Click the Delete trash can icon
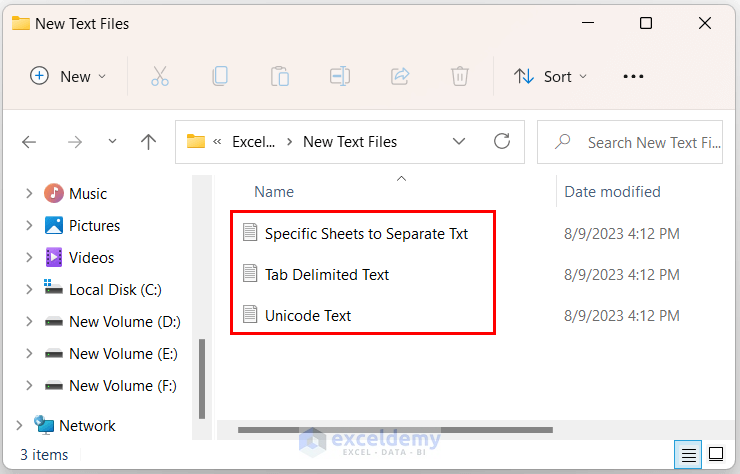Viewport: 740px width, 474px height. coord(459,76)
